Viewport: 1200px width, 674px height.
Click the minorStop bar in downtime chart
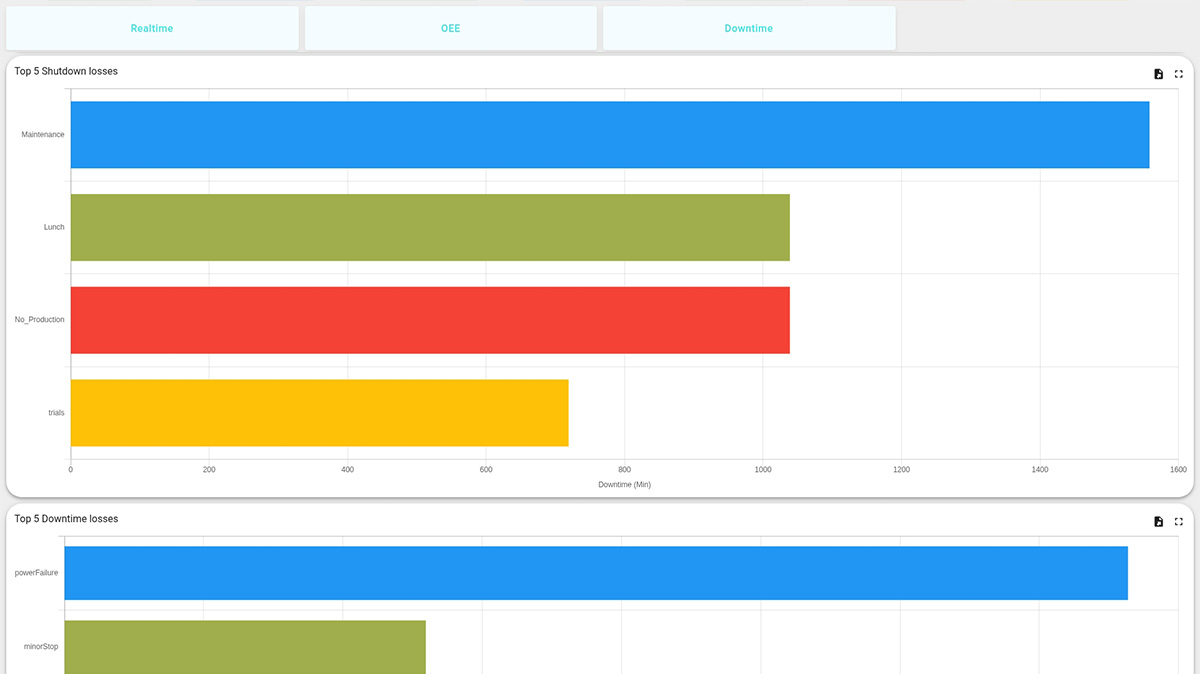point(245,647)
